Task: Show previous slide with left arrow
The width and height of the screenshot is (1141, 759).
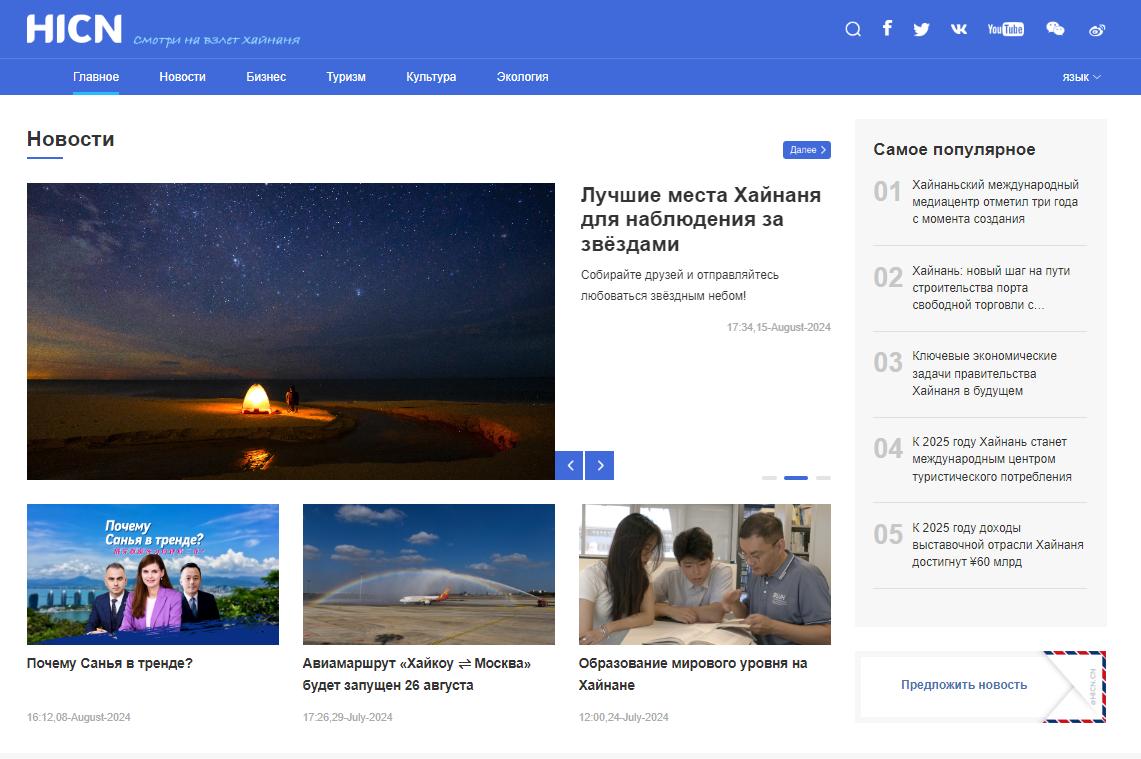Action: click(569, 465)
